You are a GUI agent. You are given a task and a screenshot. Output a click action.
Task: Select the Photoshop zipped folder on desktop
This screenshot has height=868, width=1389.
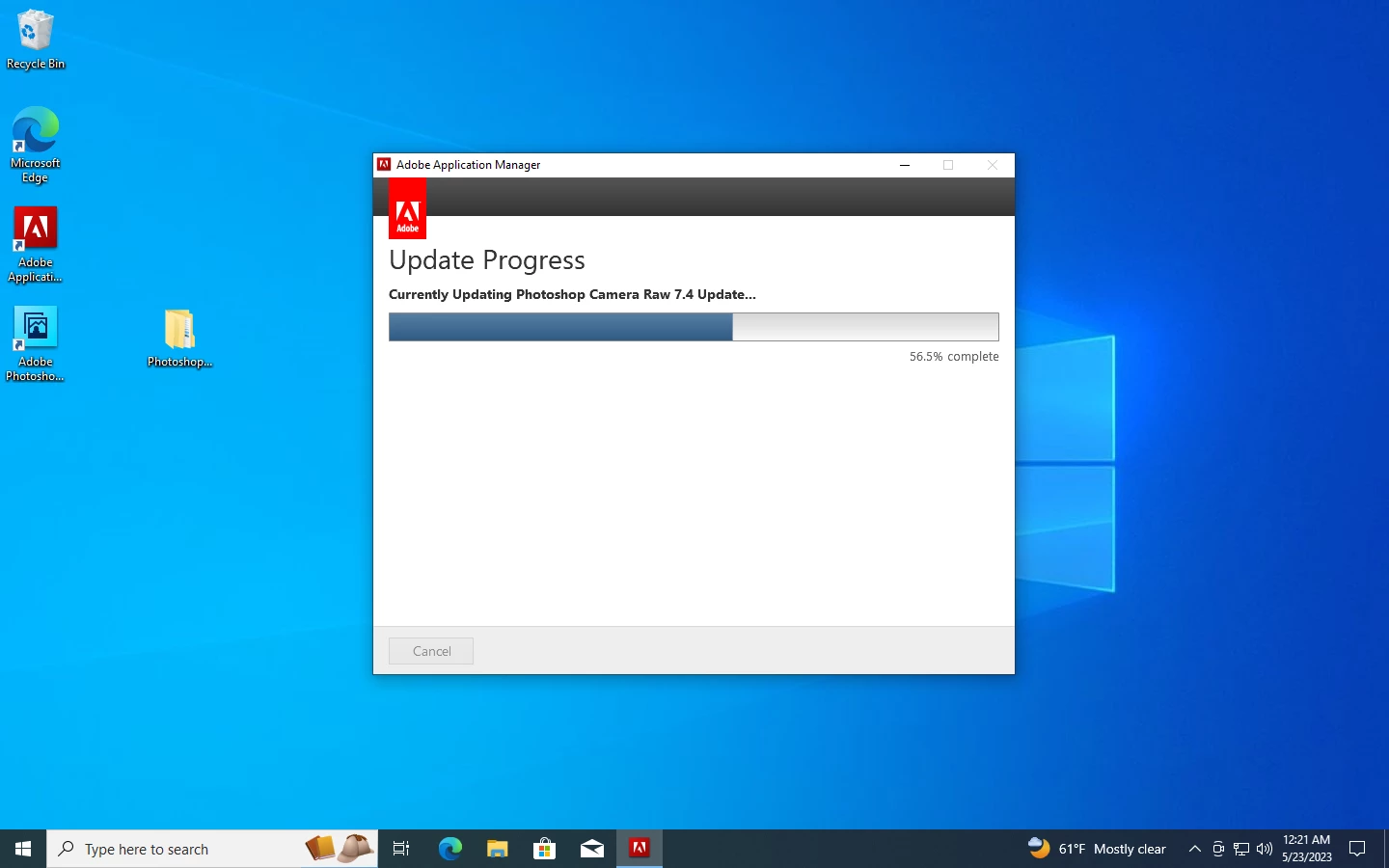(179, 339)
